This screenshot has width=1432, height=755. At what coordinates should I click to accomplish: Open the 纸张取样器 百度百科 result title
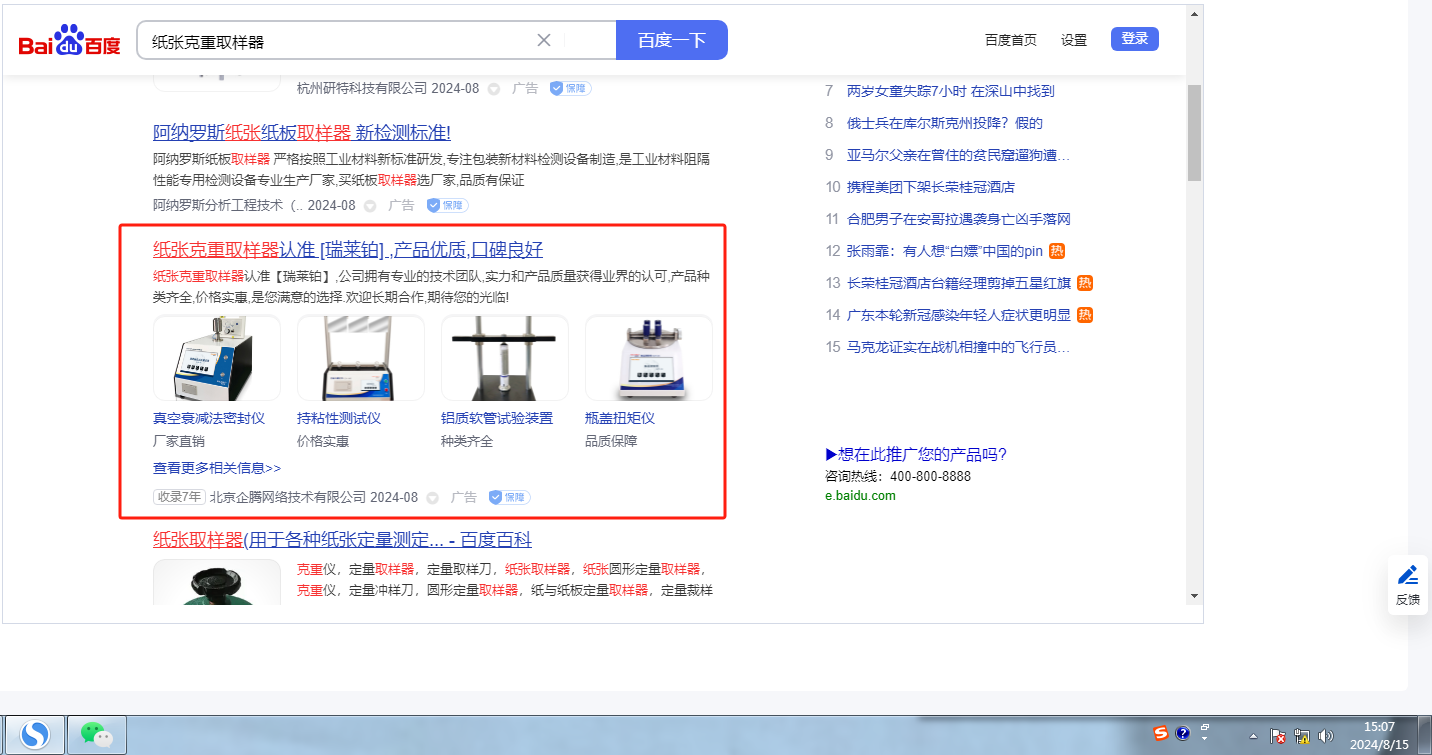click(x=342, y=540)
